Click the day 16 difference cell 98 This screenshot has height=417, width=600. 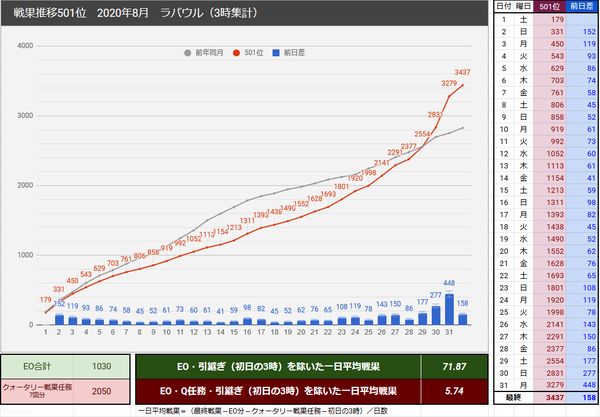click(582, 202)
